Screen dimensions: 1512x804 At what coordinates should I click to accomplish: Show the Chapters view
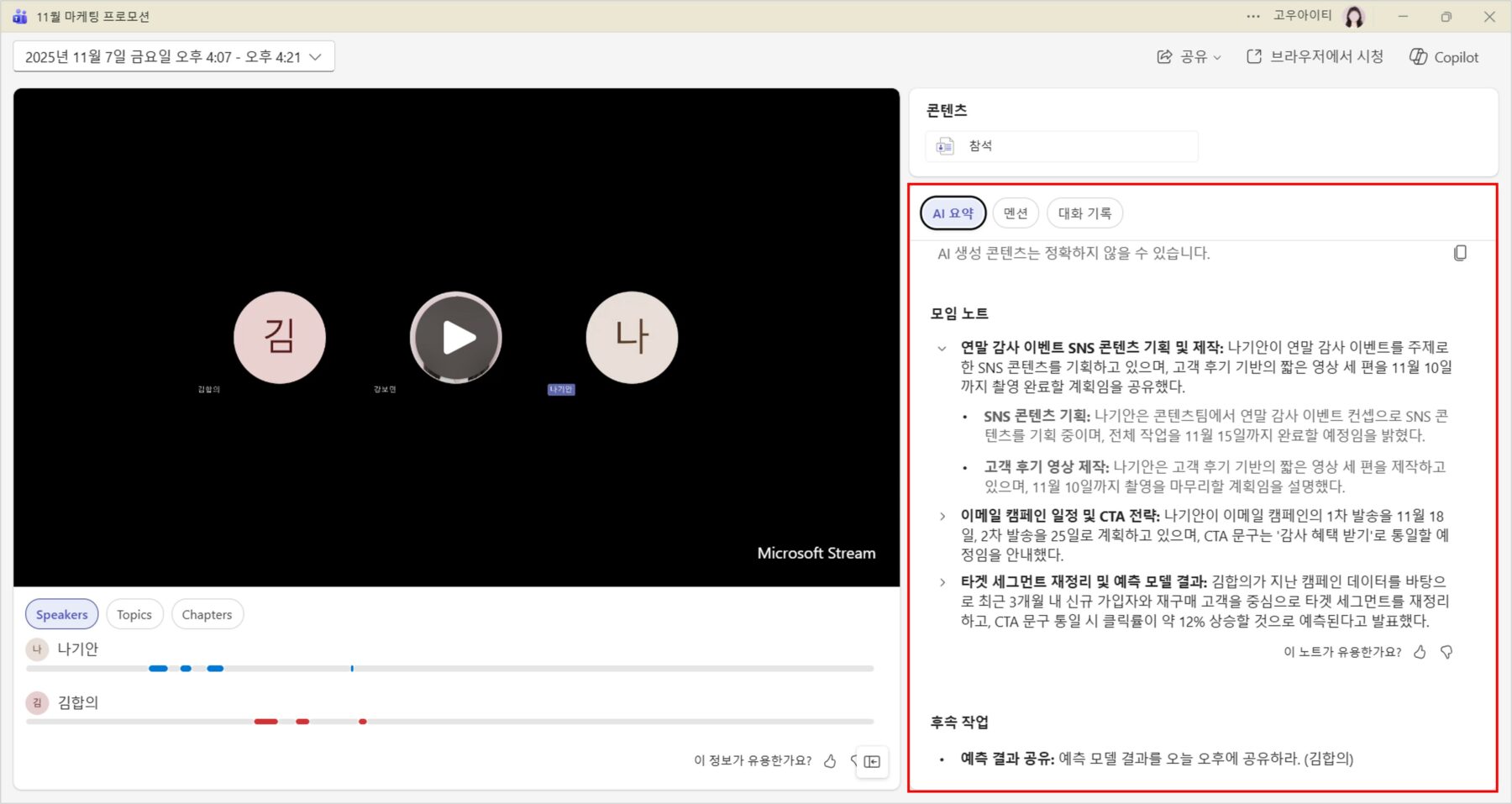[x=207, y=615]
